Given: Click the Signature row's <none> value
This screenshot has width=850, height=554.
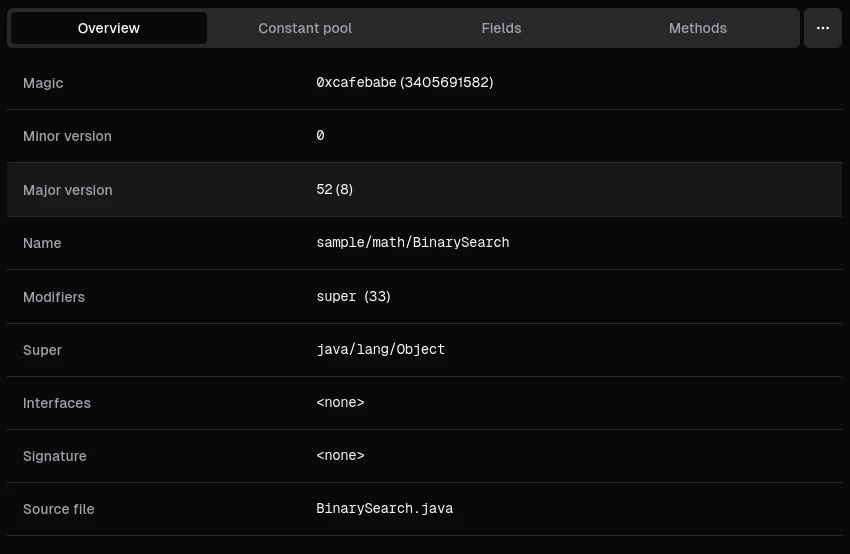Looking at the screenshot, I should 340,456.
